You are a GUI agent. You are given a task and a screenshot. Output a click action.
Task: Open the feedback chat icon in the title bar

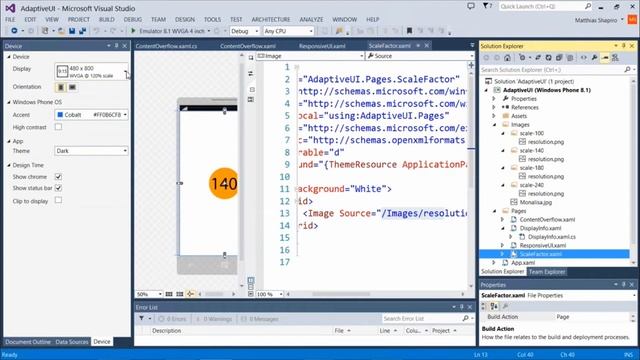[471, 6]
